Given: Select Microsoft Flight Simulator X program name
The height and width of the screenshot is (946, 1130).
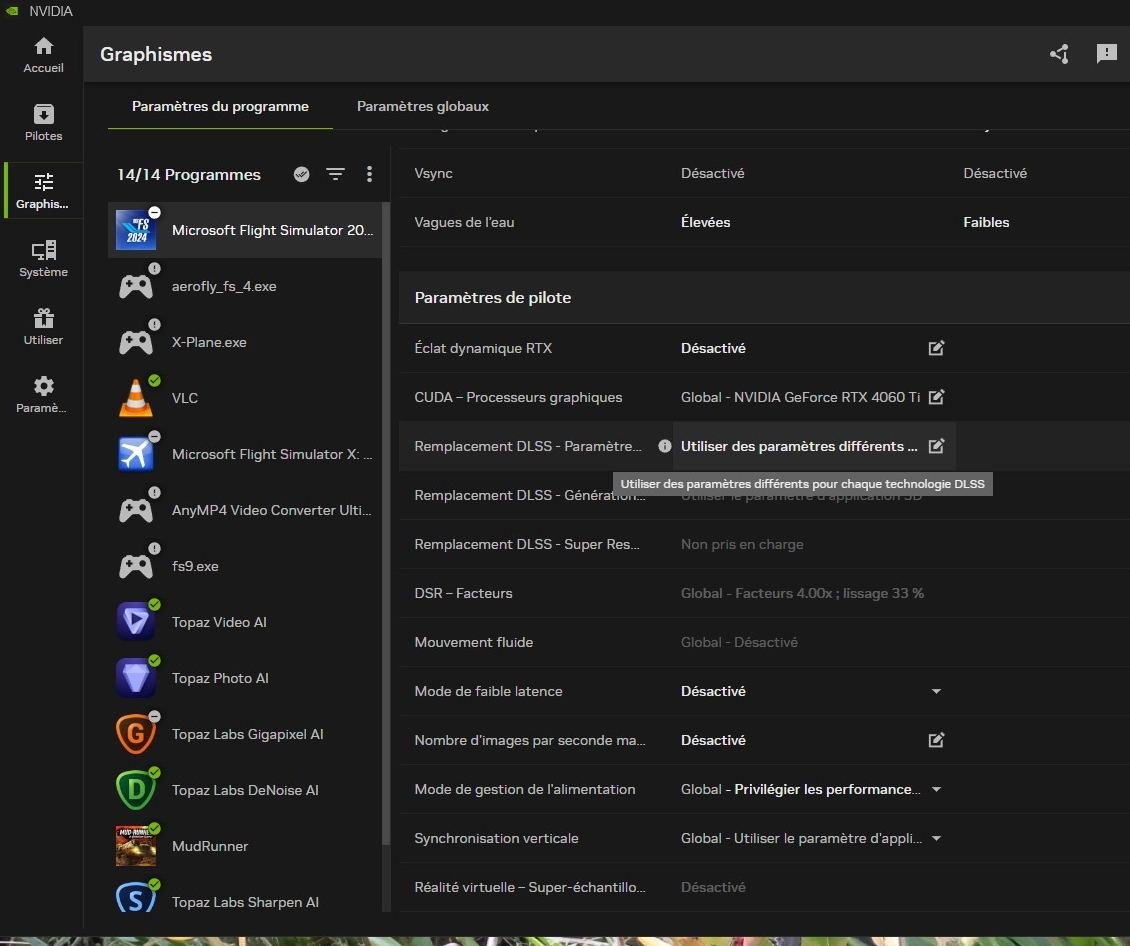Looking at the screenshot, I should pos(272,454).
